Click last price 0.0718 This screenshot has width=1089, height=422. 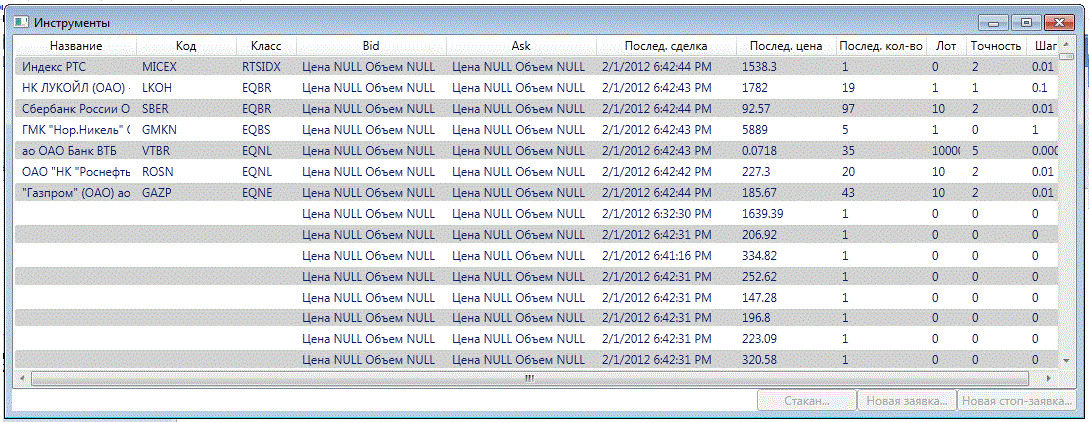(x=759, y=151)
